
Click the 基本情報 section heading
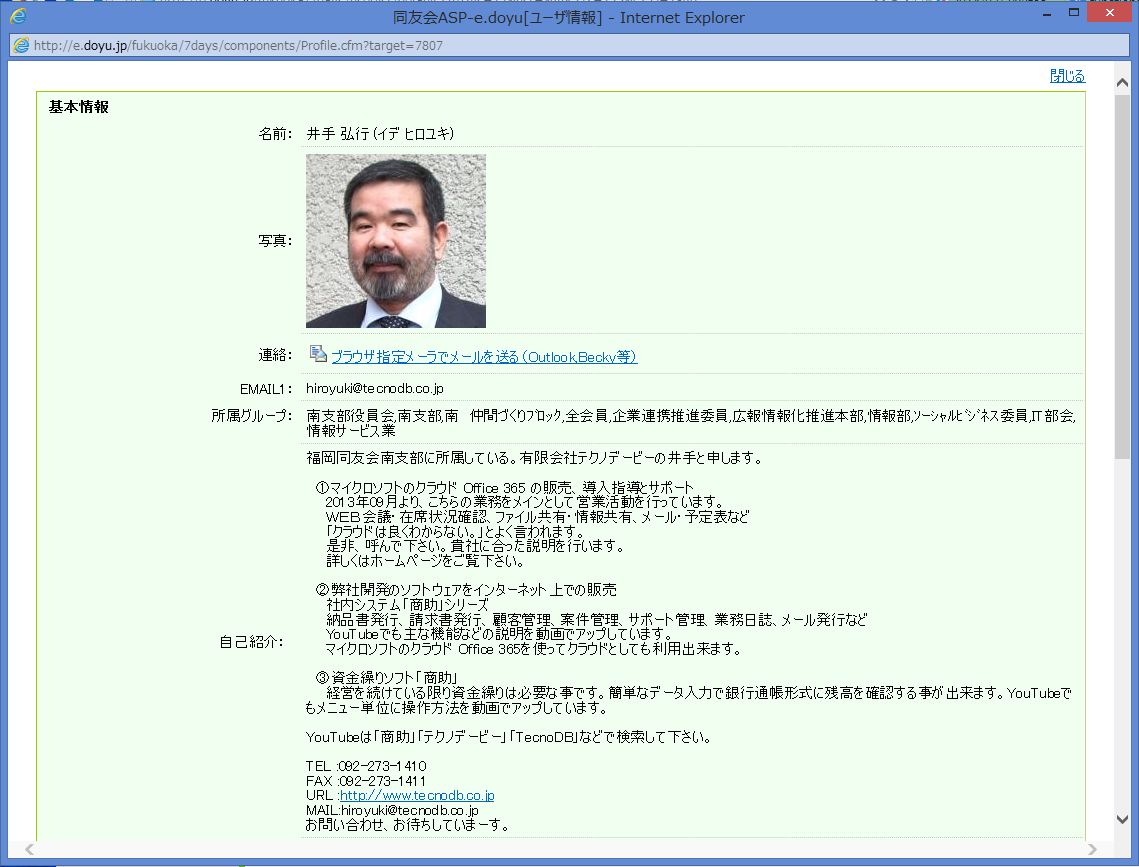coord(78,107)
